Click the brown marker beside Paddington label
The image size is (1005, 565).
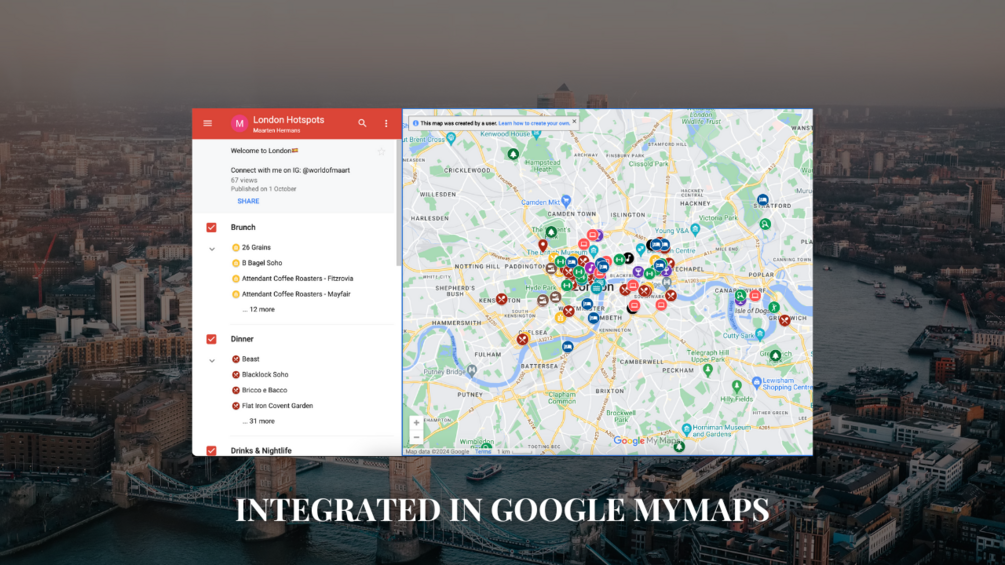551,268
